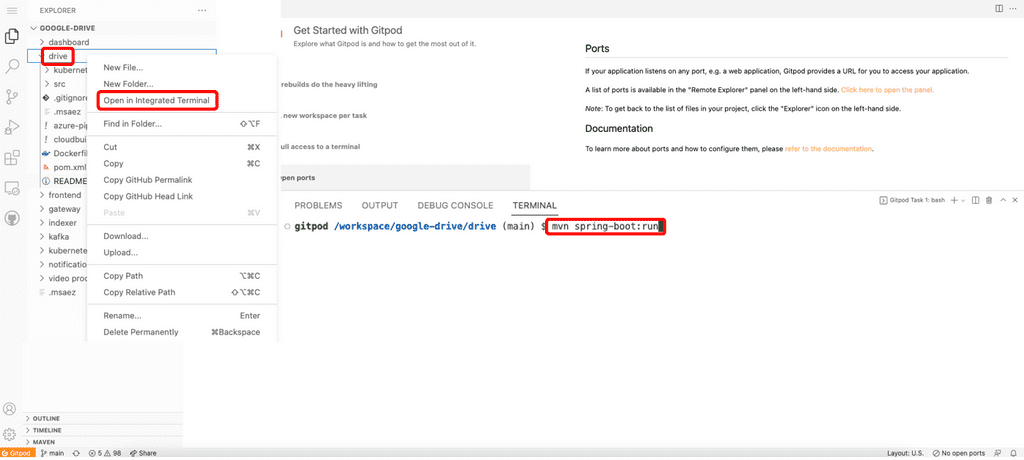
Task: Open the notifications bell in status bar
Action: coord(1014,453)
